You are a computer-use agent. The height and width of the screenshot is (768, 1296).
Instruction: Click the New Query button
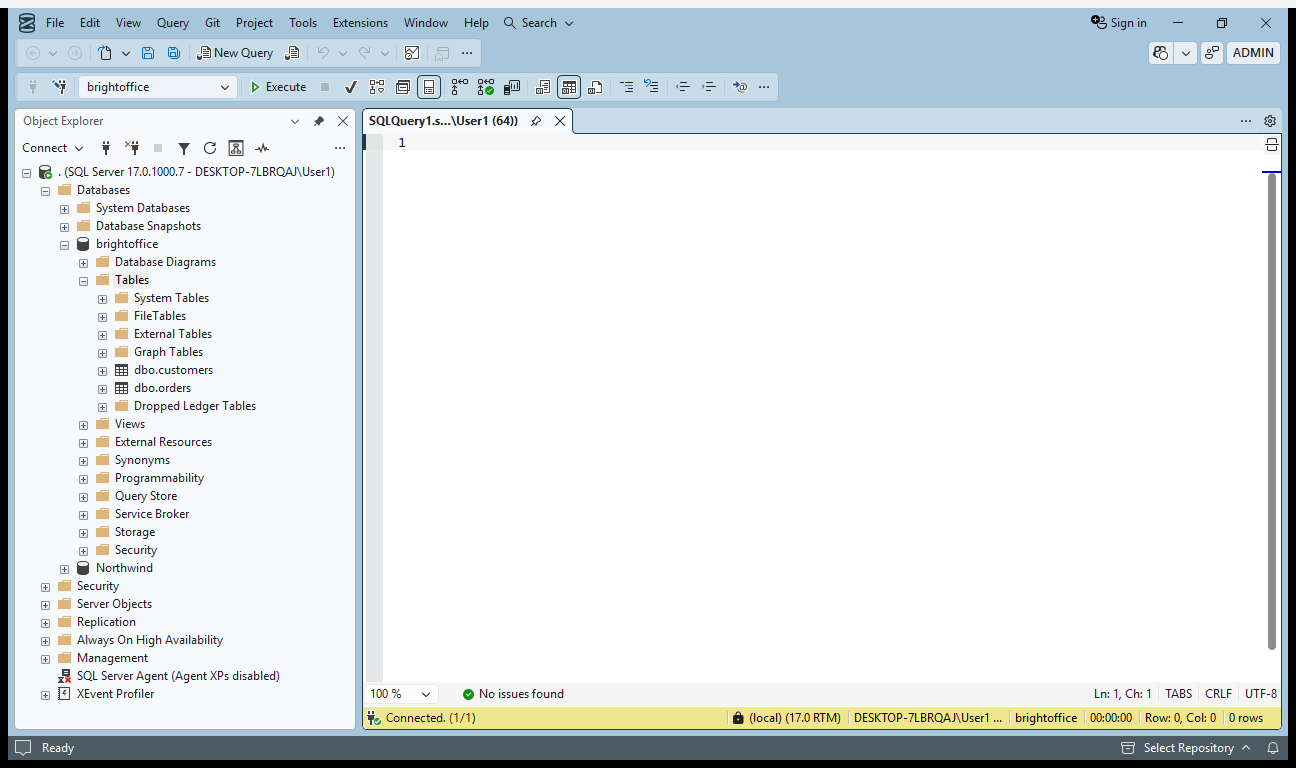[235, 53]
